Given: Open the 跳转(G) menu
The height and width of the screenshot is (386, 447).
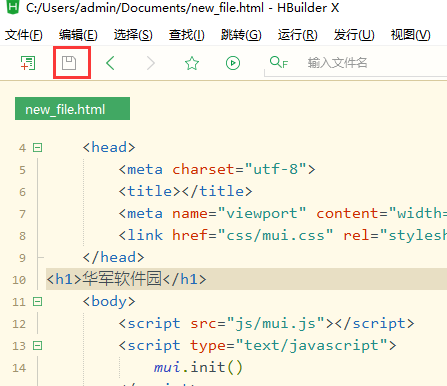Looking at the screenshot, I should point(241,35).
